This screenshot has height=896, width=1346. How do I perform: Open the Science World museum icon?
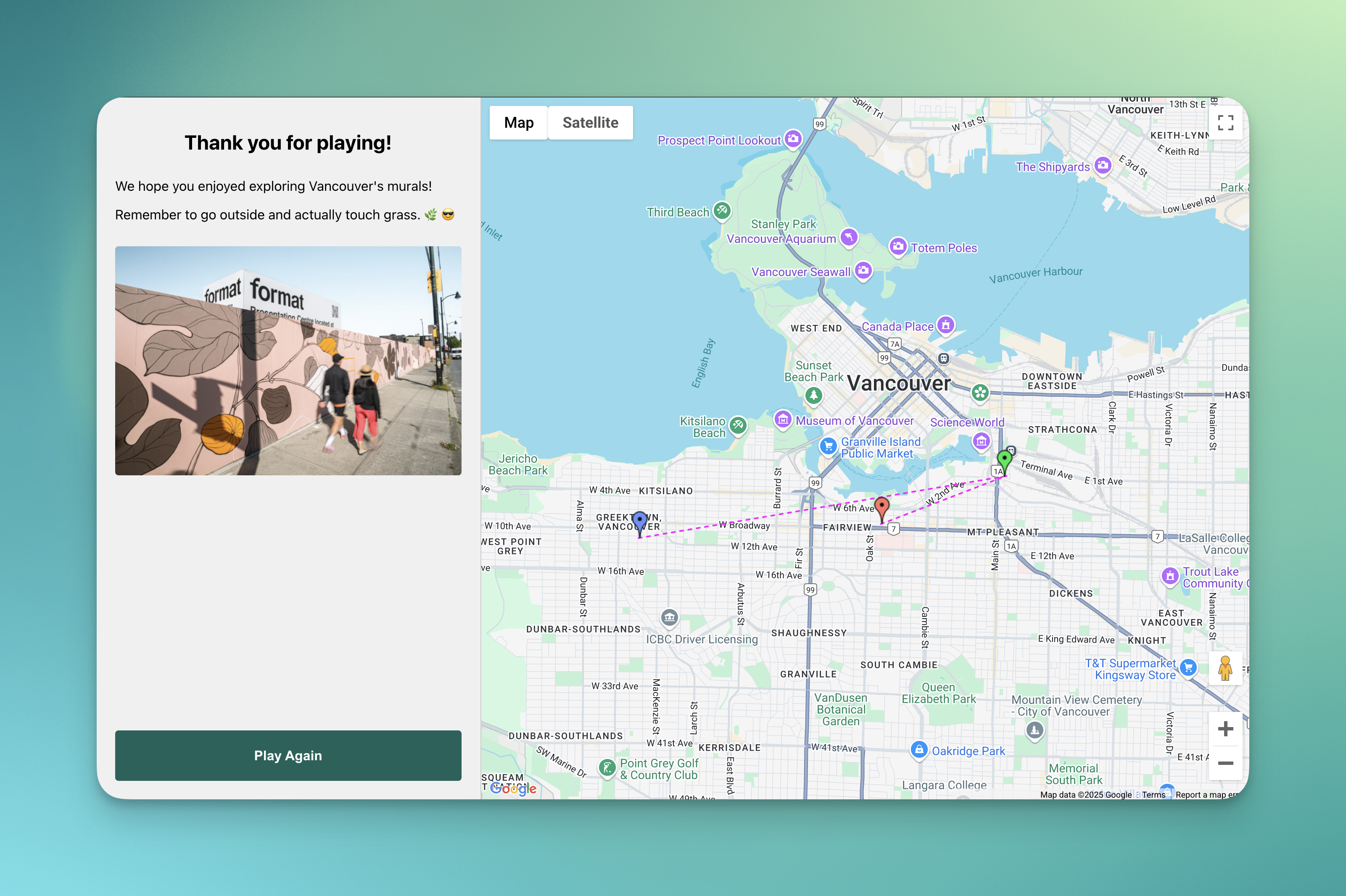click(982, 441)
